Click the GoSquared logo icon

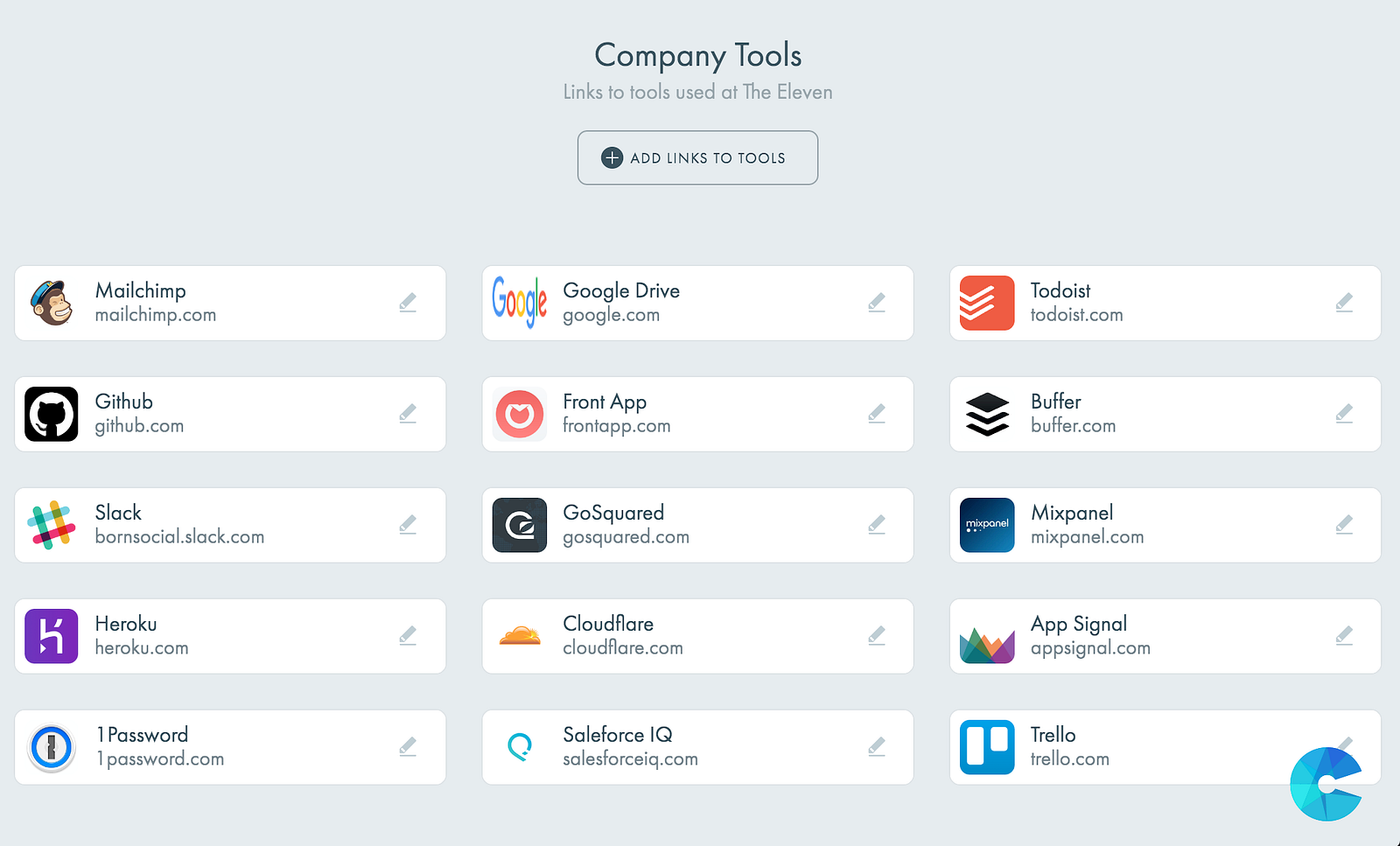pos(520,525)
